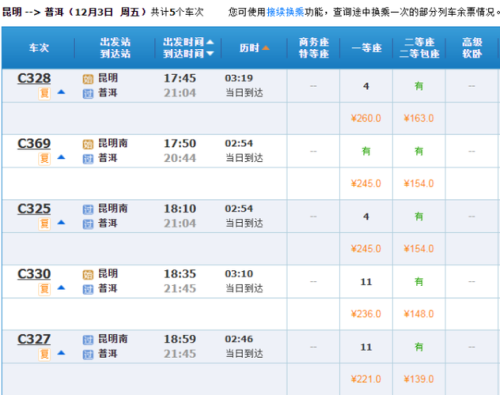
Task: Click station icon beside C325 昆明南
Action: (88, 210)
